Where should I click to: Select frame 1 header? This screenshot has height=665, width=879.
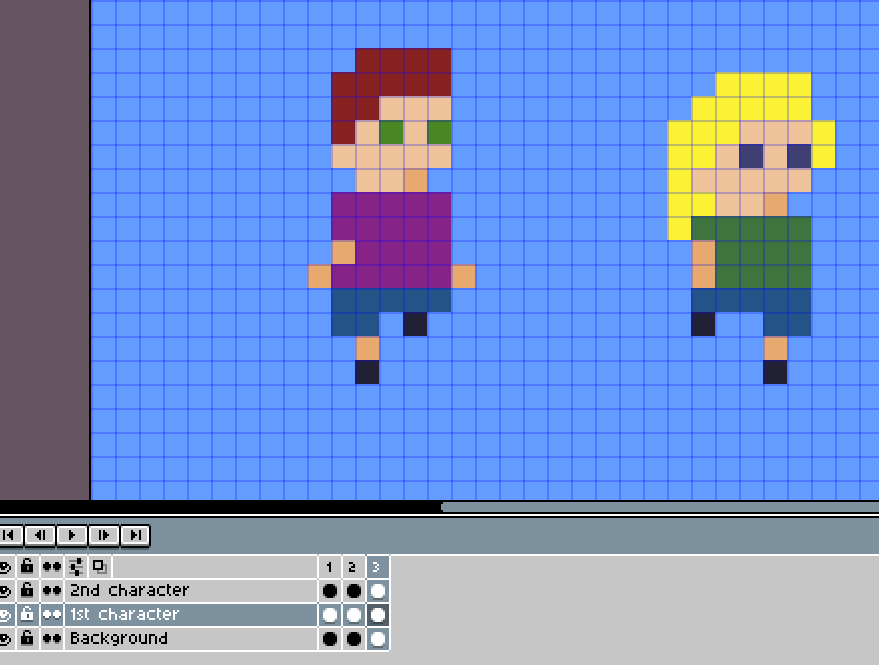330,567
